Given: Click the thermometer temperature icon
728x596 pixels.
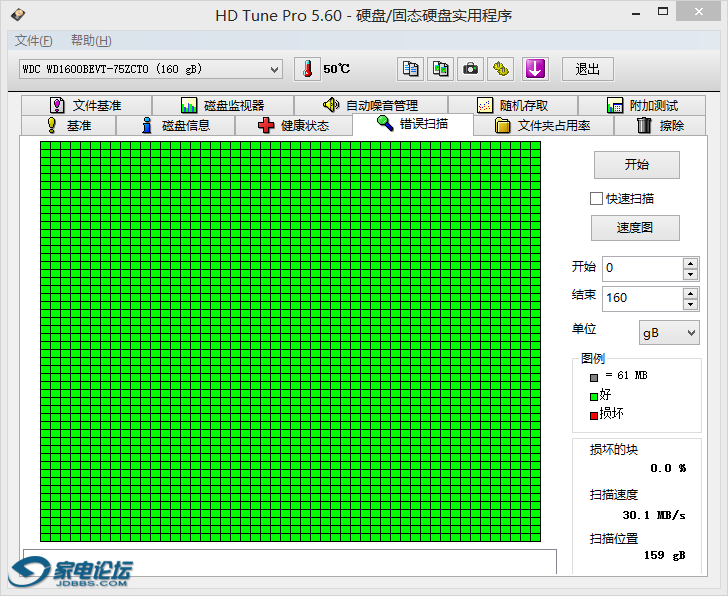Looking at the screenshot, I should pyautogui.click(x=307, y=69).
